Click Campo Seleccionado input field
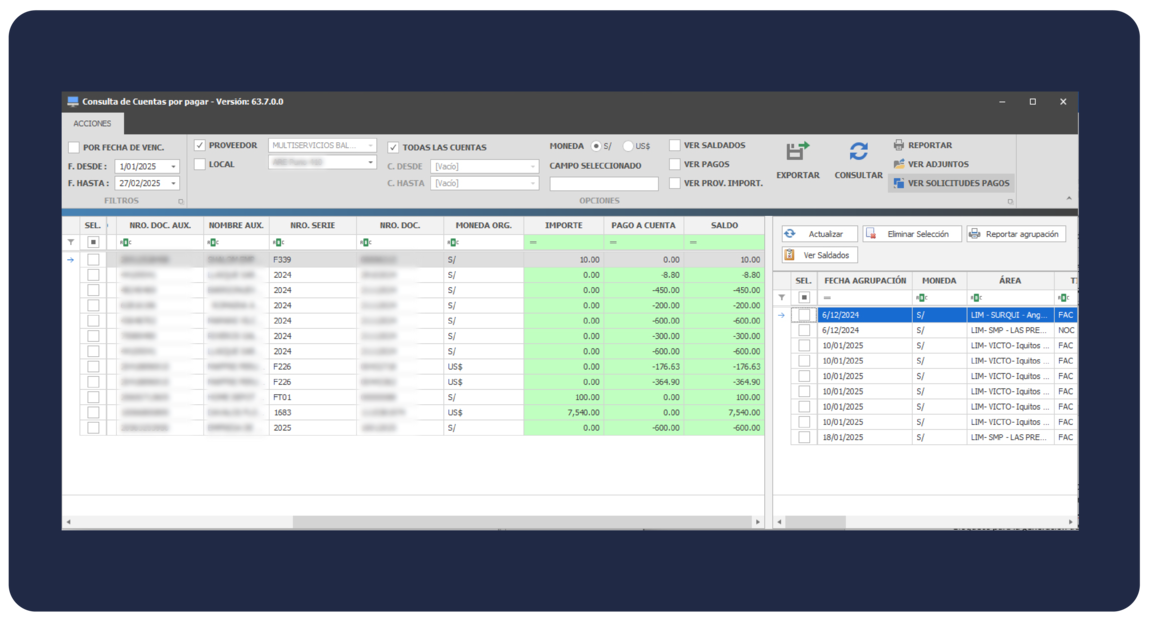Image resolution: width=1151 pixels, height=626 pixels. point(604,184)
